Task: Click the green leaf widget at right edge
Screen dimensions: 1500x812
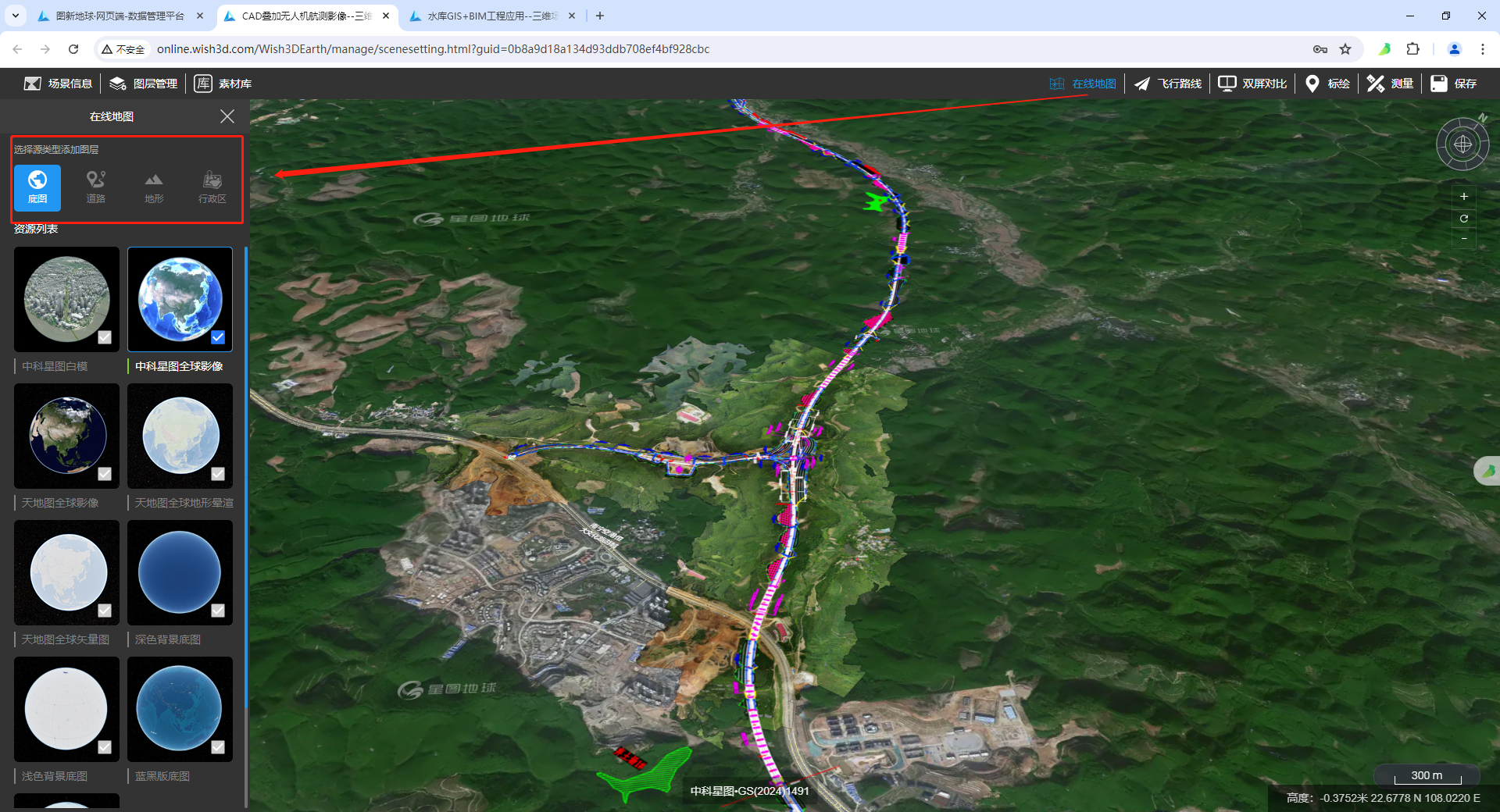Action: (x=1488, y=471)
